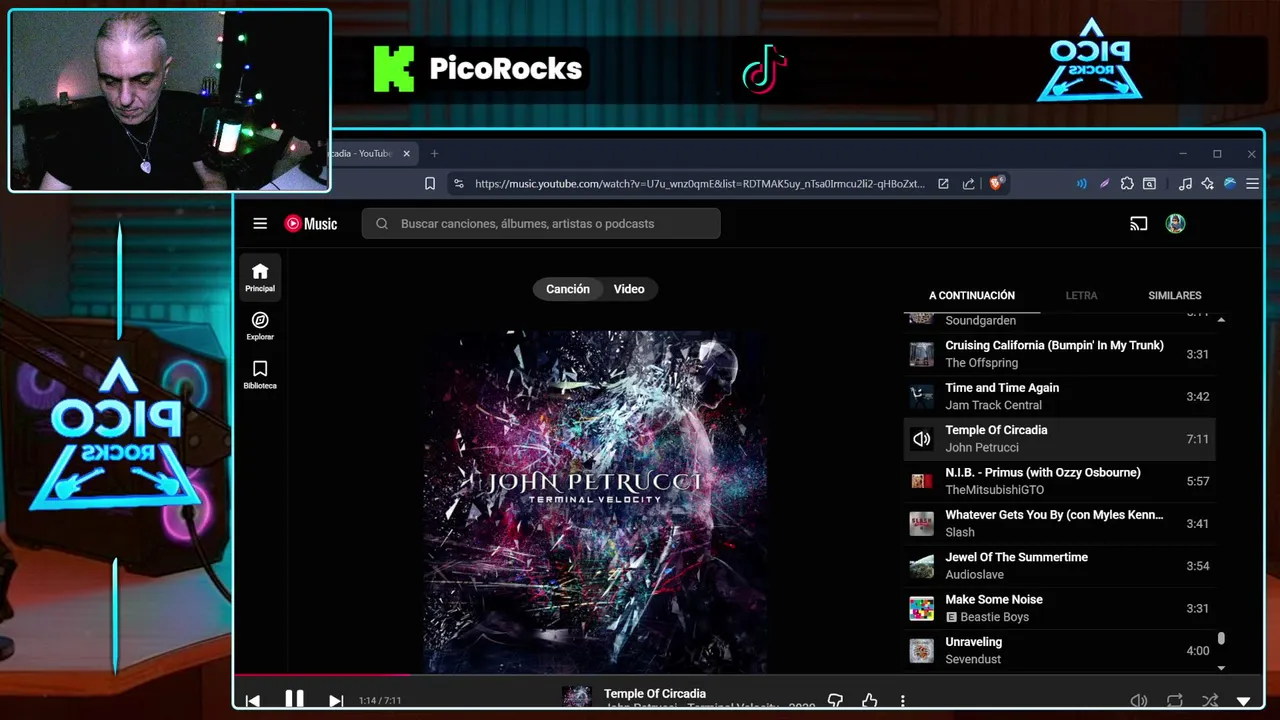Close the YouTube Music browser tab
Screen dimensions: 1280x720
coord(407,154)
